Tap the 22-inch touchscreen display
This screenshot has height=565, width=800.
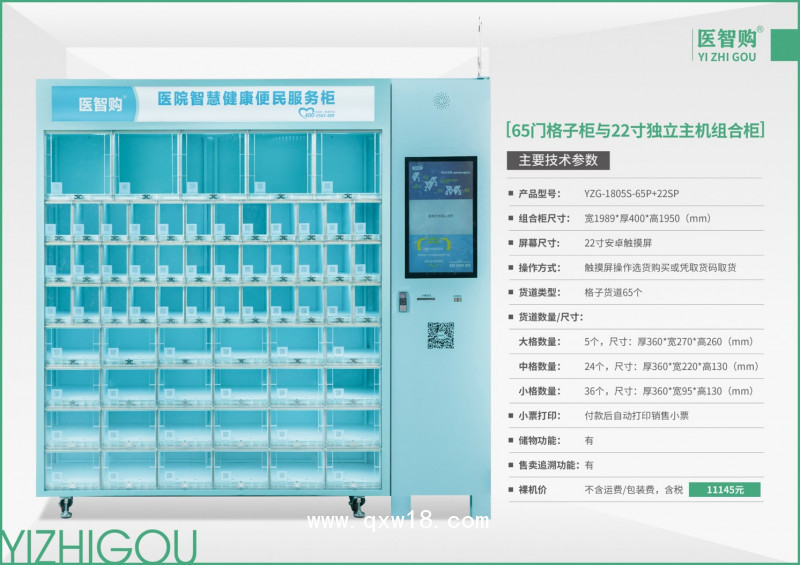pos(441,217)
